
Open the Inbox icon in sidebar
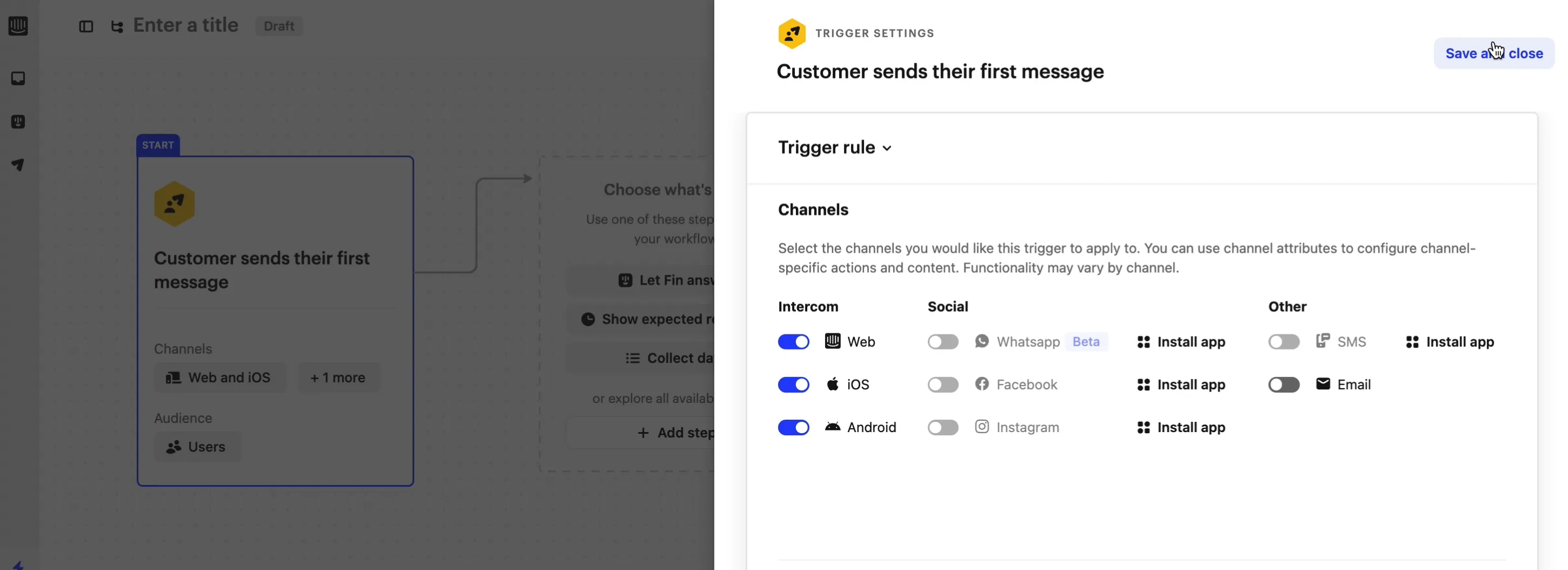(x=18, y=78)
